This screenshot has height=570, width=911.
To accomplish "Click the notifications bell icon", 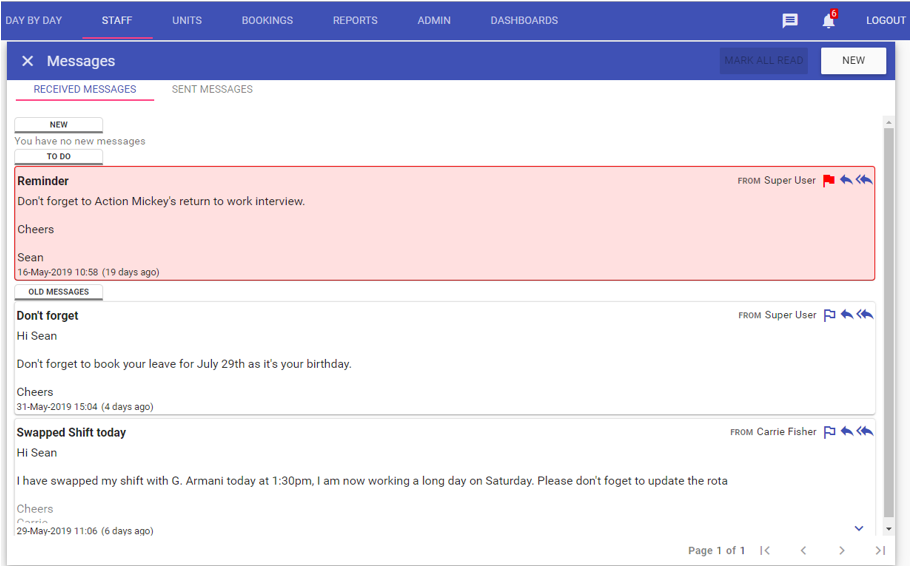I will tap(828, 21).
